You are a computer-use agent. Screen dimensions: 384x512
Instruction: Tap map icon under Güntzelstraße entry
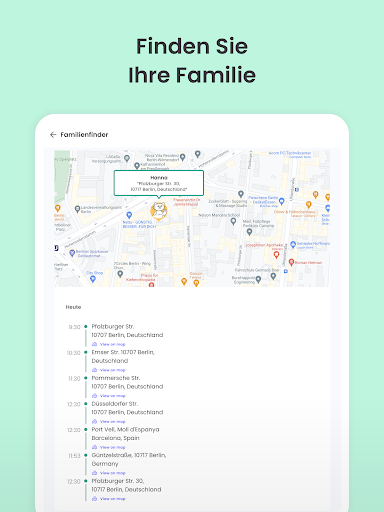click(x=94, y=473)
